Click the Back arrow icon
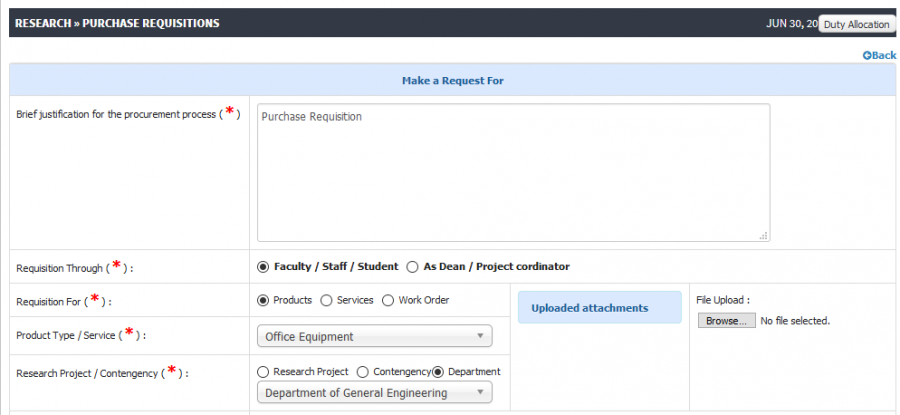The width and height of the screenshot is (900, 415). (867, 55)
